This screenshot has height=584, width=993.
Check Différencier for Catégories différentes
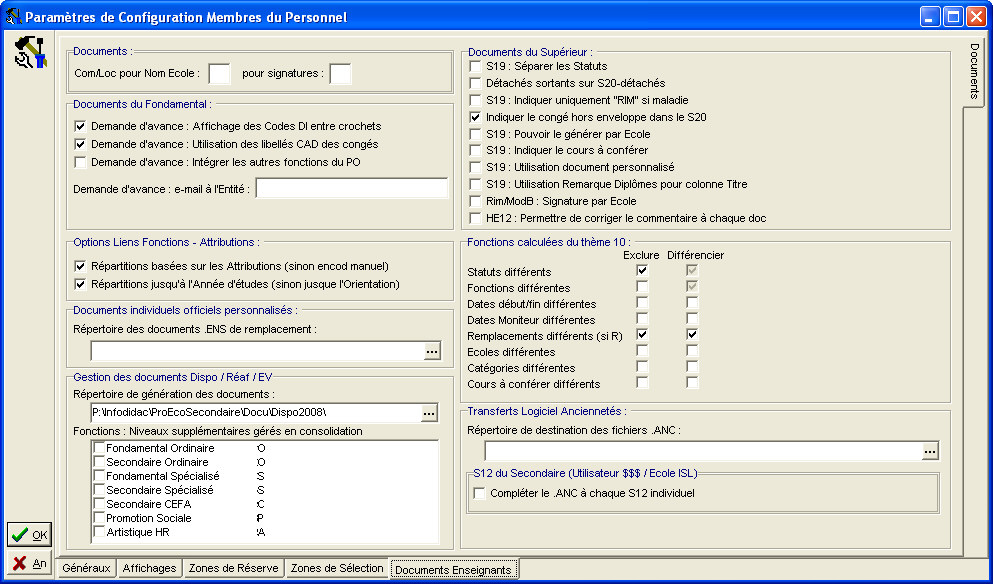click(x=692, y=366)
